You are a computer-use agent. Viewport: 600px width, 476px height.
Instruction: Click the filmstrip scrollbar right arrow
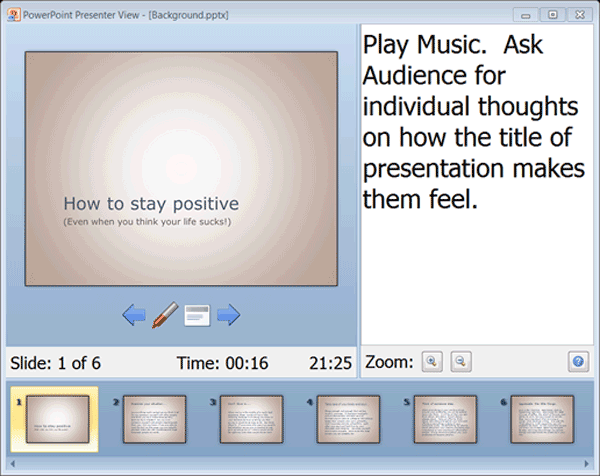click(x=587, y=464)
